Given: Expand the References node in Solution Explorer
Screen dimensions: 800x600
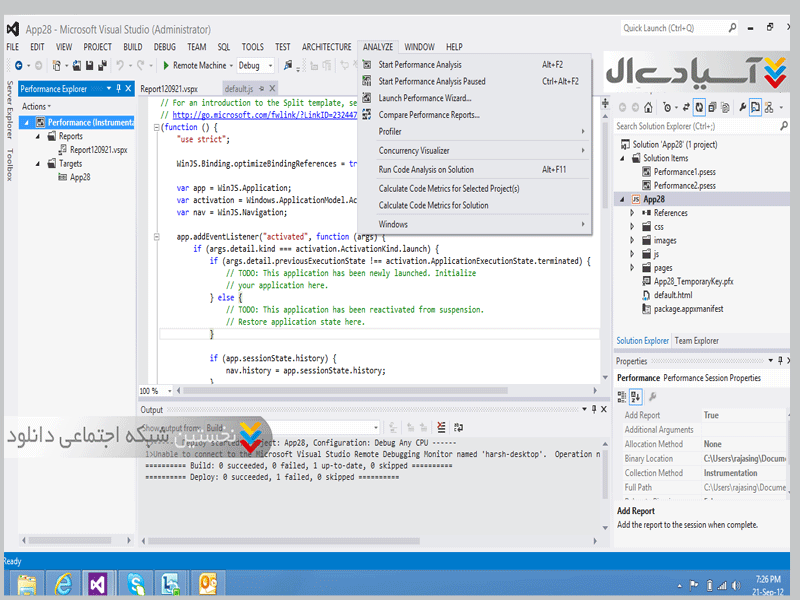Looking at the screenshot, I should (x=632, y=213).
